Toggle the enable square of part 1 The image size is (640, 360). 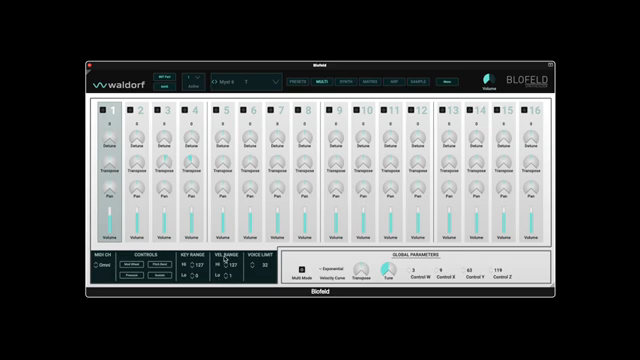pos(103,110)
